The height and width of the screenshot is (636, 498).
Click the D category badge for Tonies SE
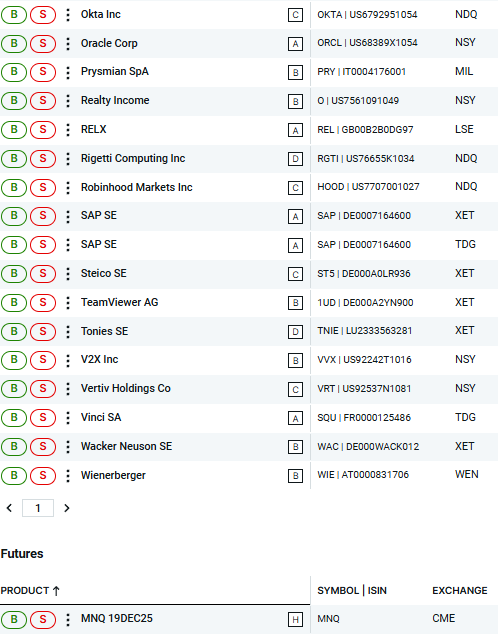tap(295, 332)
